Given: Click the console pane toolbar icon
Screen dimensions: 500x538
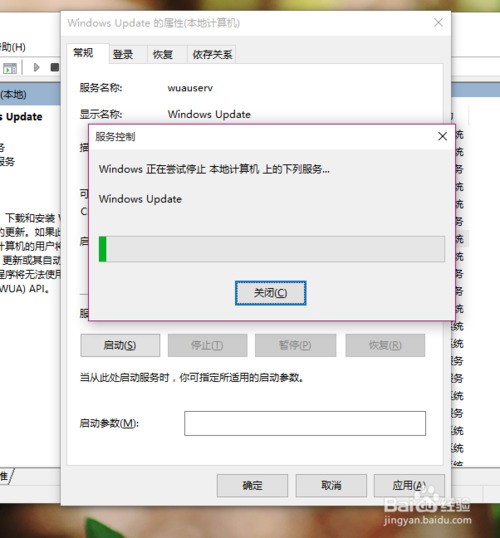Looking at the screenshot, I should pos(10,68).
